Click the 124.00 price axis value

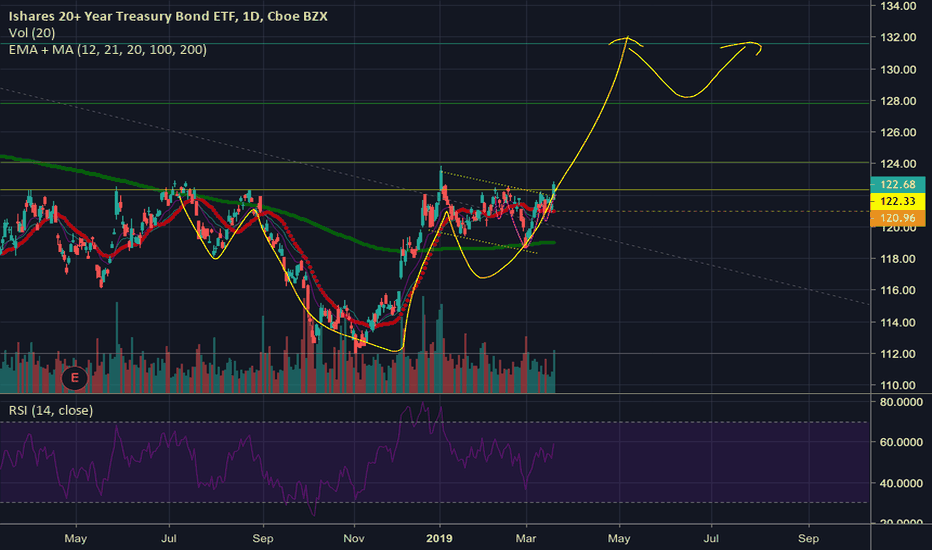898,164
